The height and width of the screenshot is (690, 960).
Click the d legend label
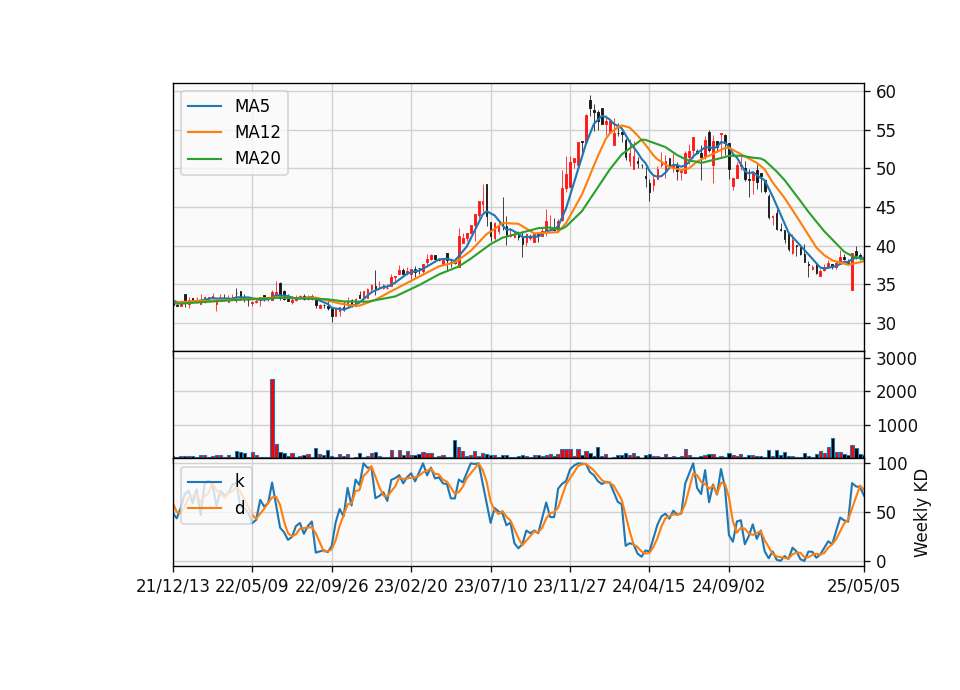(239, 508)
